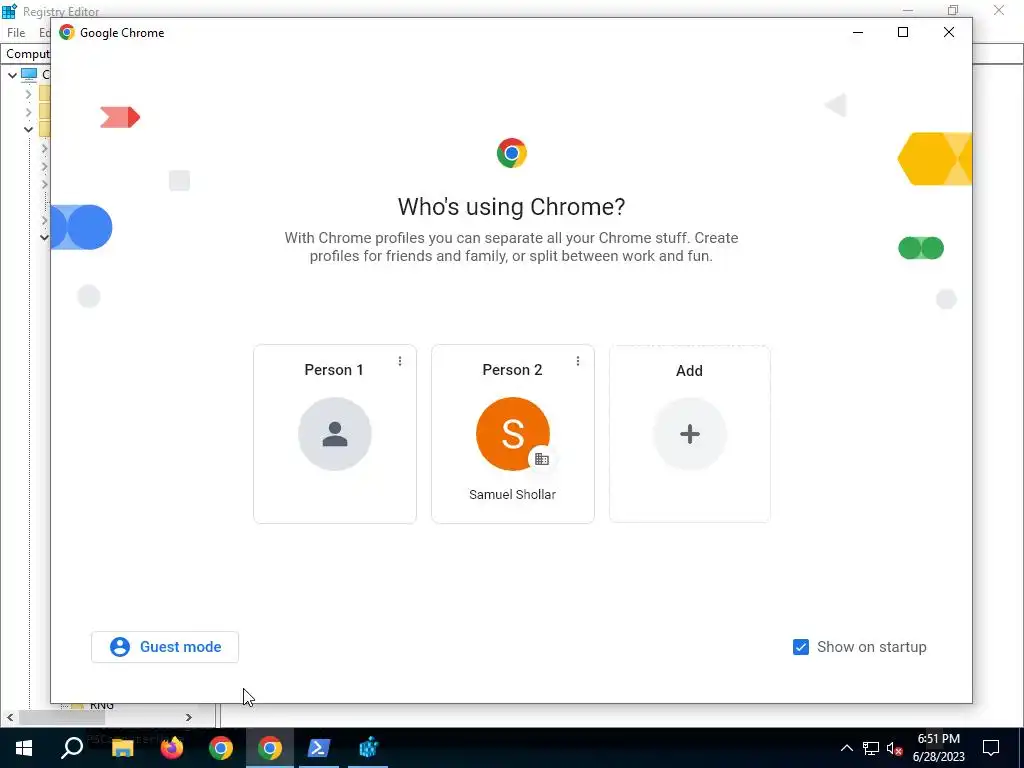
Task: Launch Firefox from the taskbar
Action: [x=172, y=748]
